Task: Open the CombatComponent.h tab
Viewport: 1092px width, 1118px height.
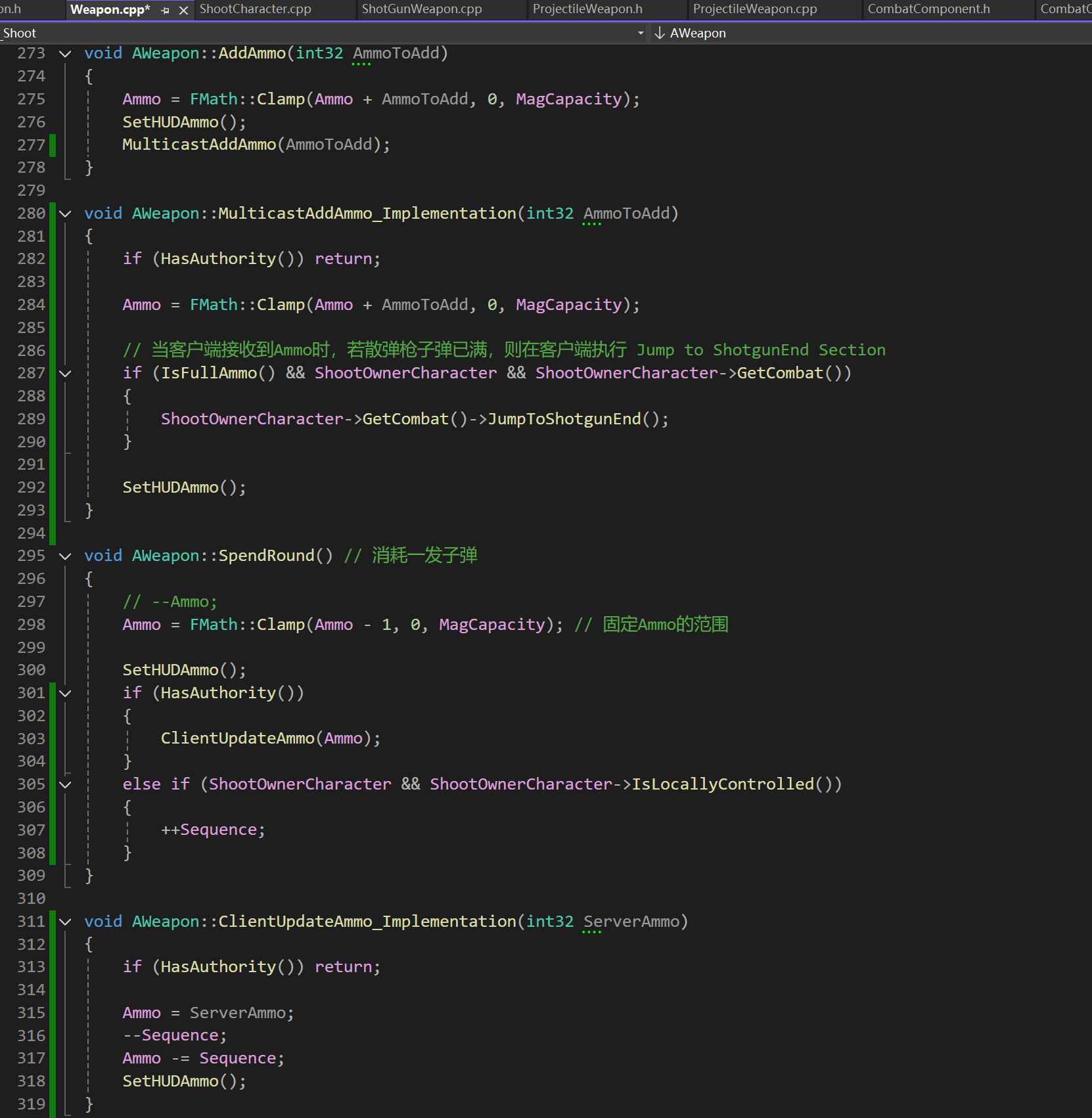Action: (x=928, y=9)
